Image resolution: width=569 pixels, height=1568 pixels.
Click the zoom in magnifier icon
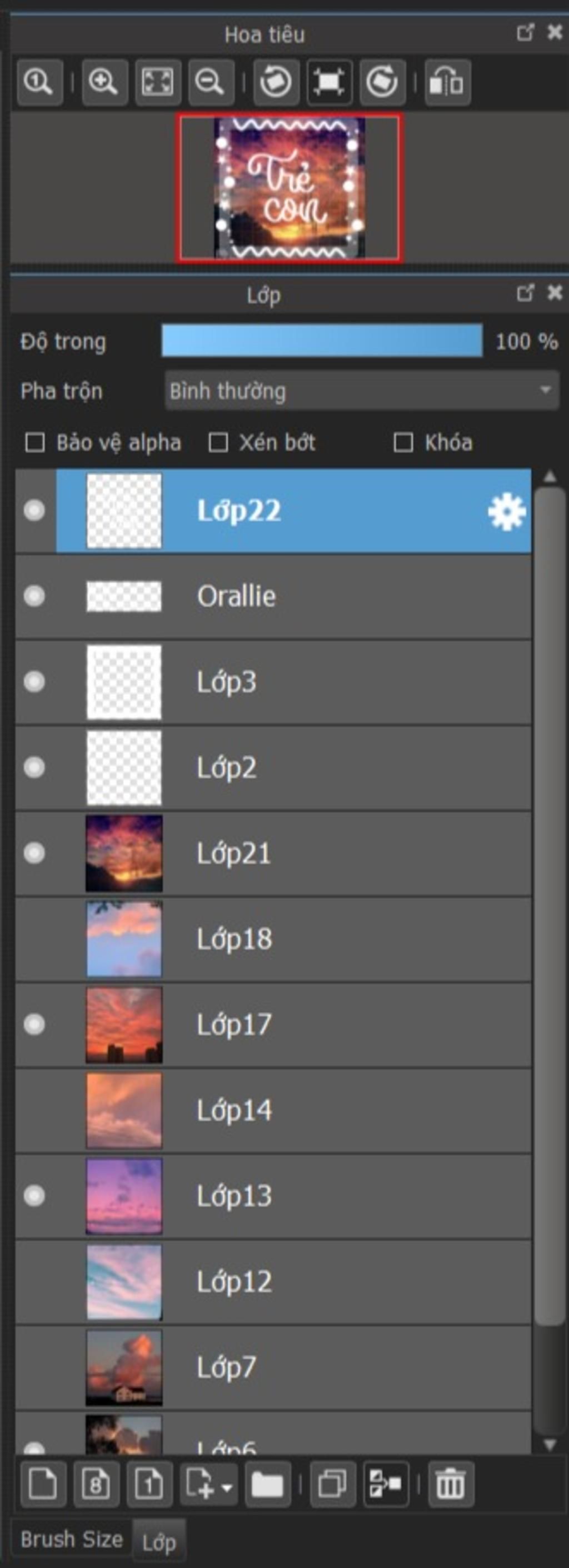tap(104, 82)
